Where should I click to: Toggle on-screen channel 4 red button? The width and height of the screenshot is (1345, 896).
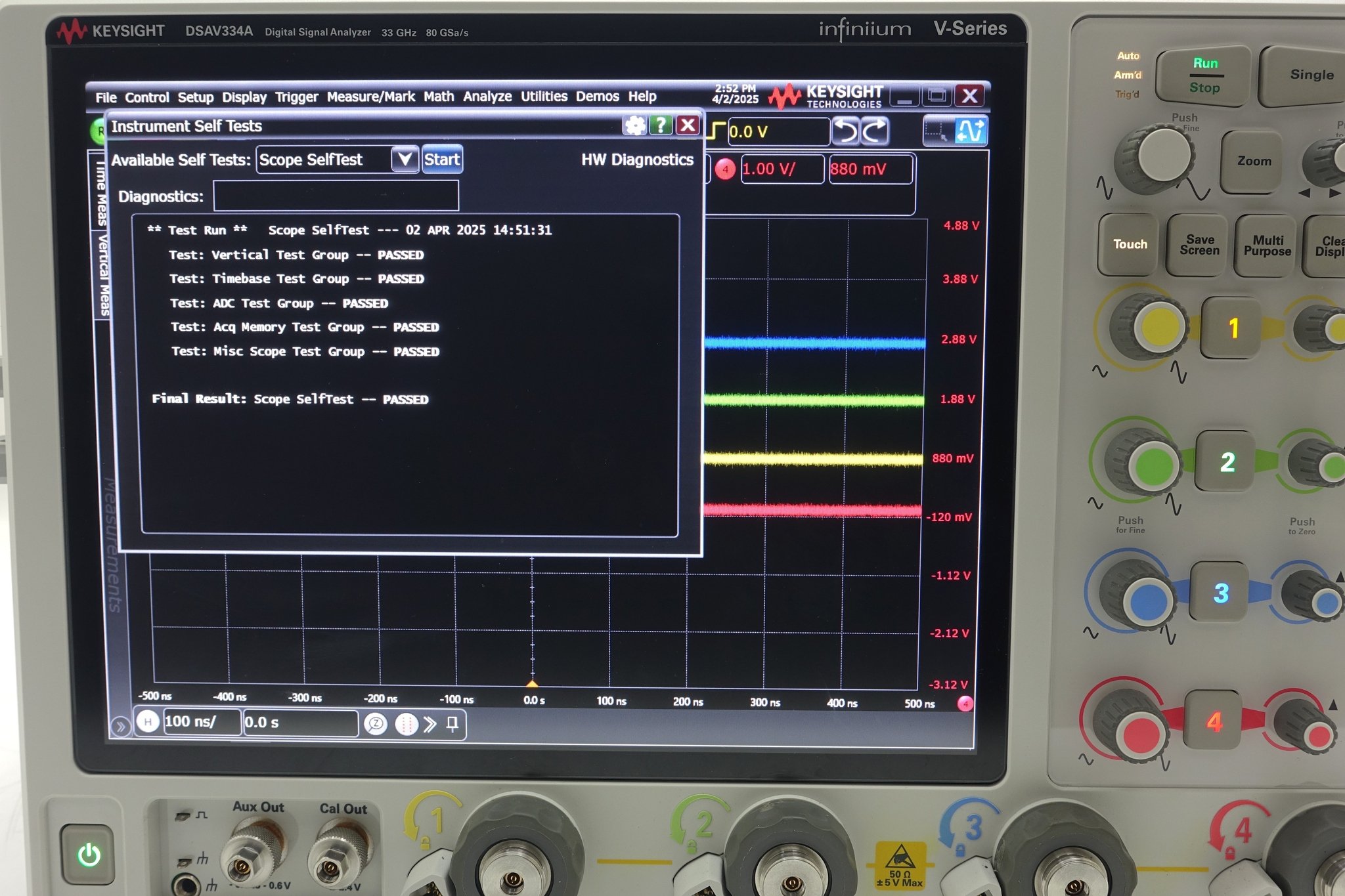coord(725,169)
